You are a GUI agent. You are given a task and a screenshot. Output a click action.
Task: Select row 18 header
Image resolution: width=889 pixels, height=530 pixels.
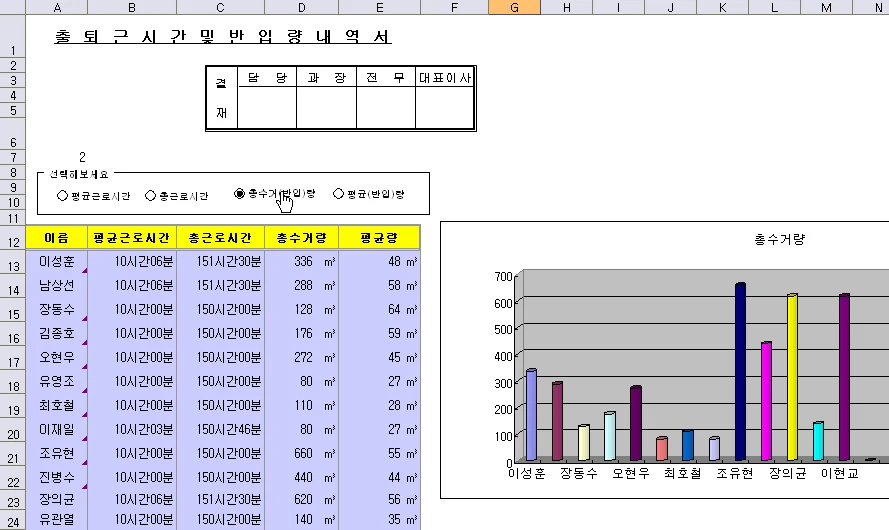12,381
